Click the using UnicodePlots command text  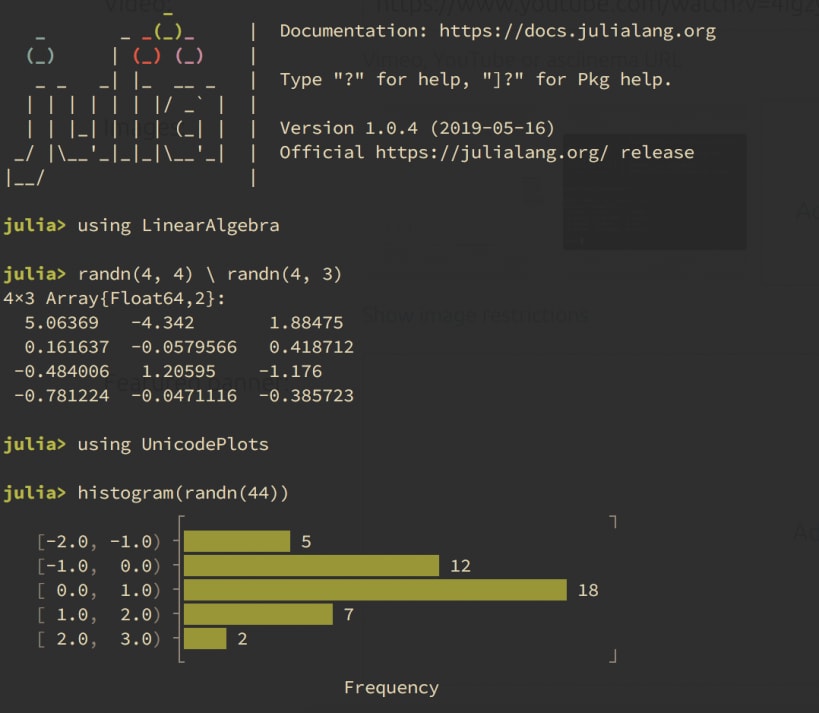point(173,445)
